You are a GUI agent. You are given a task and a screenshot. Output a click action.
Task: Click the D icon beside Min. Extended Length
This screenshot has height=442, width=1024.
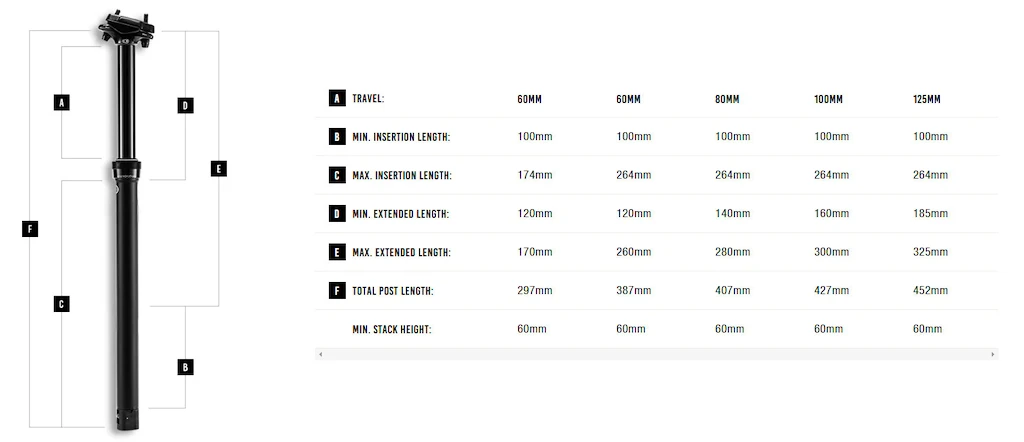pyautogui.click(x=337, y=213)
